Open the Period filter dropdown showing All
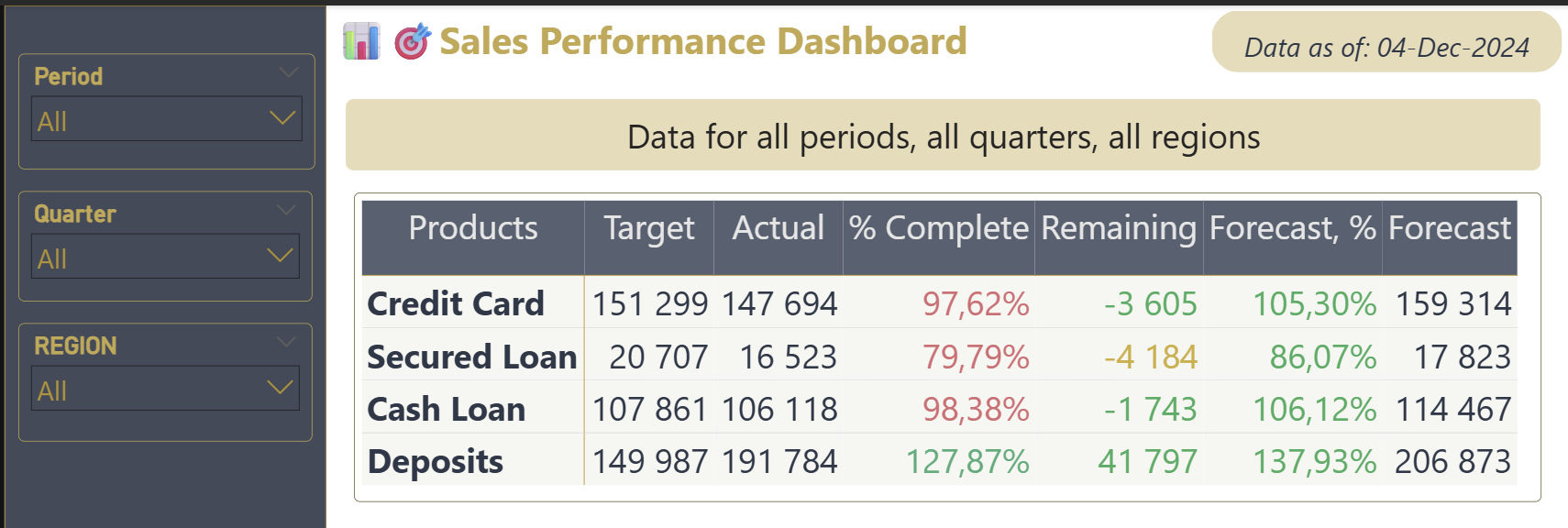Screen dimensions: 1568x528 pyautogui.click(x=167, y=118)
